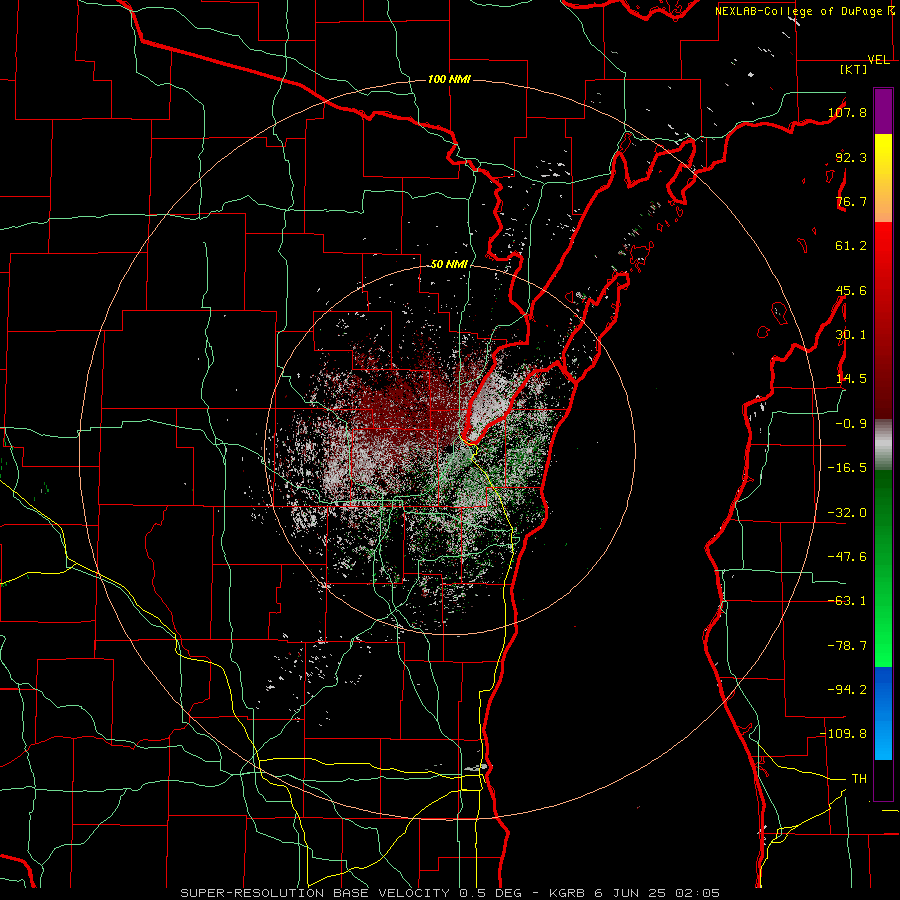
Task: Click the 14.5 velocity scale value
Action: [851, 379]
